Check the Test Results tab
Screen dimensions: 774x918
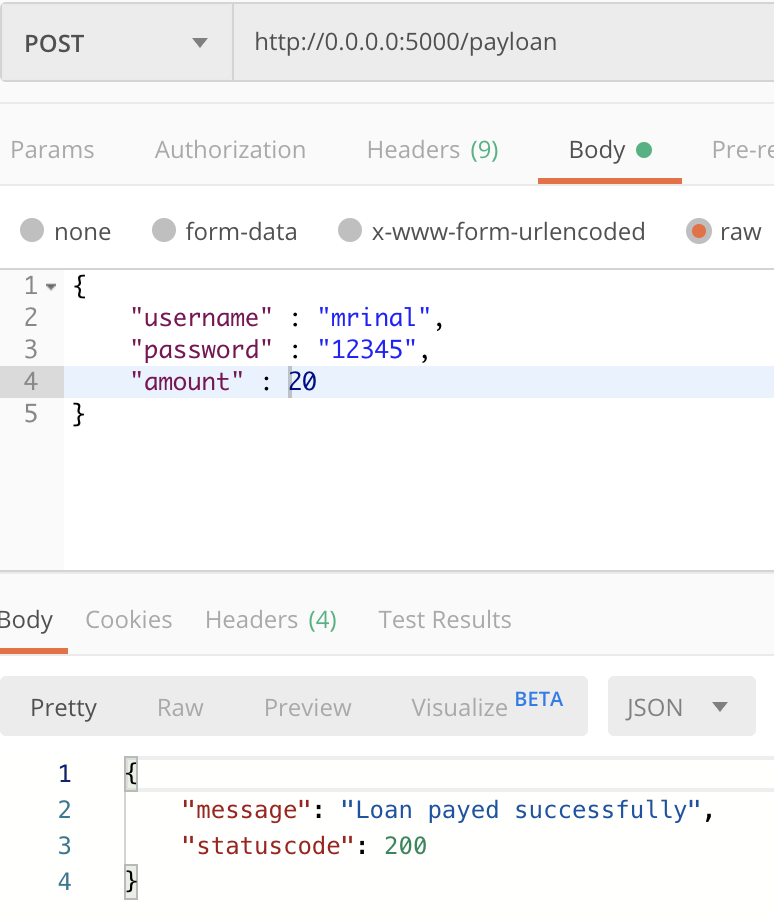click(444, 620)
